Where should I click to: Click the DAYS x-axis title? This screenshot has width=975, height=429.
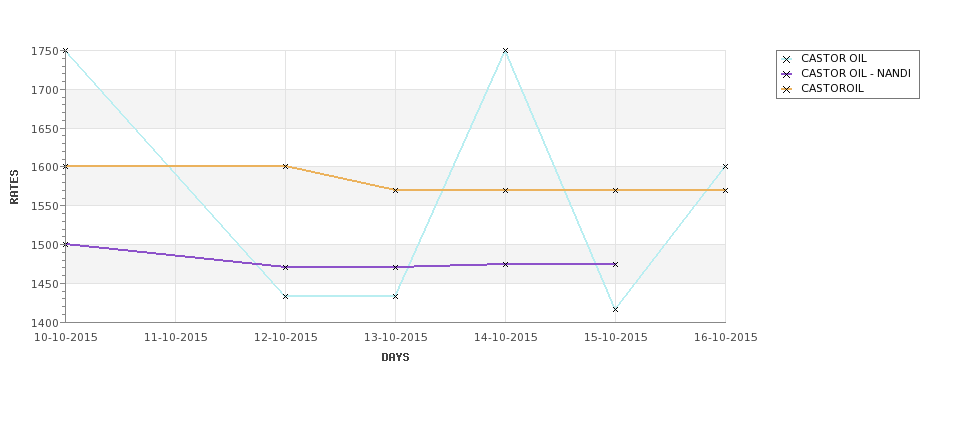coord(395,358)
